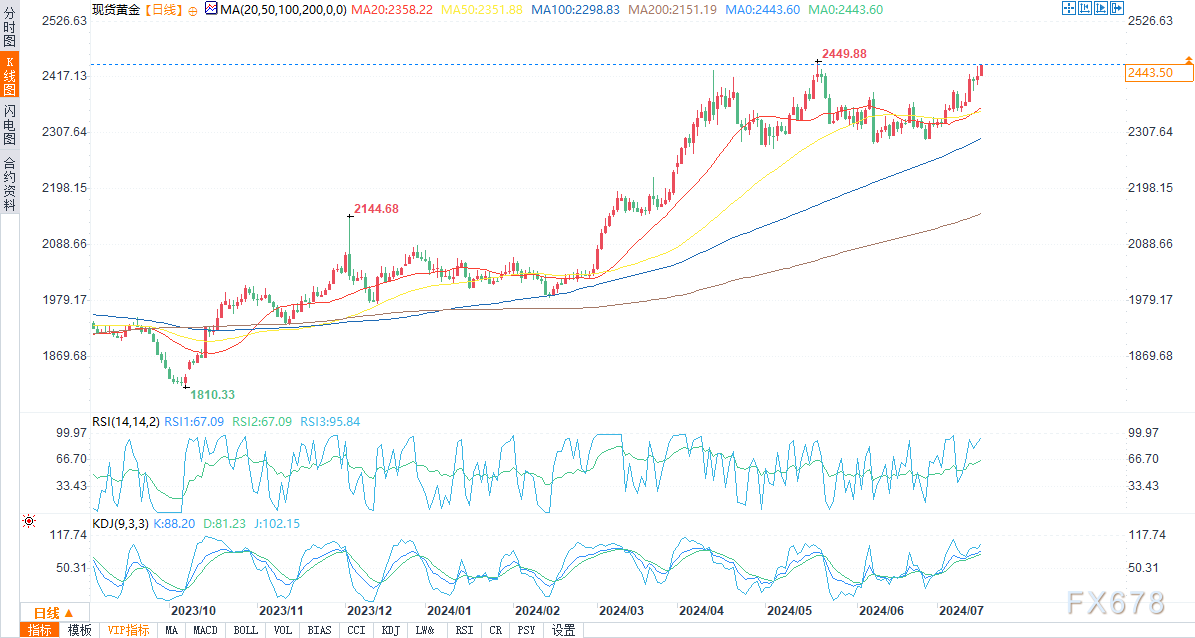Viewport: 1195px width, 638px height.
Task: Click the orange up-arrow price marker
Action: point(1188,59)
